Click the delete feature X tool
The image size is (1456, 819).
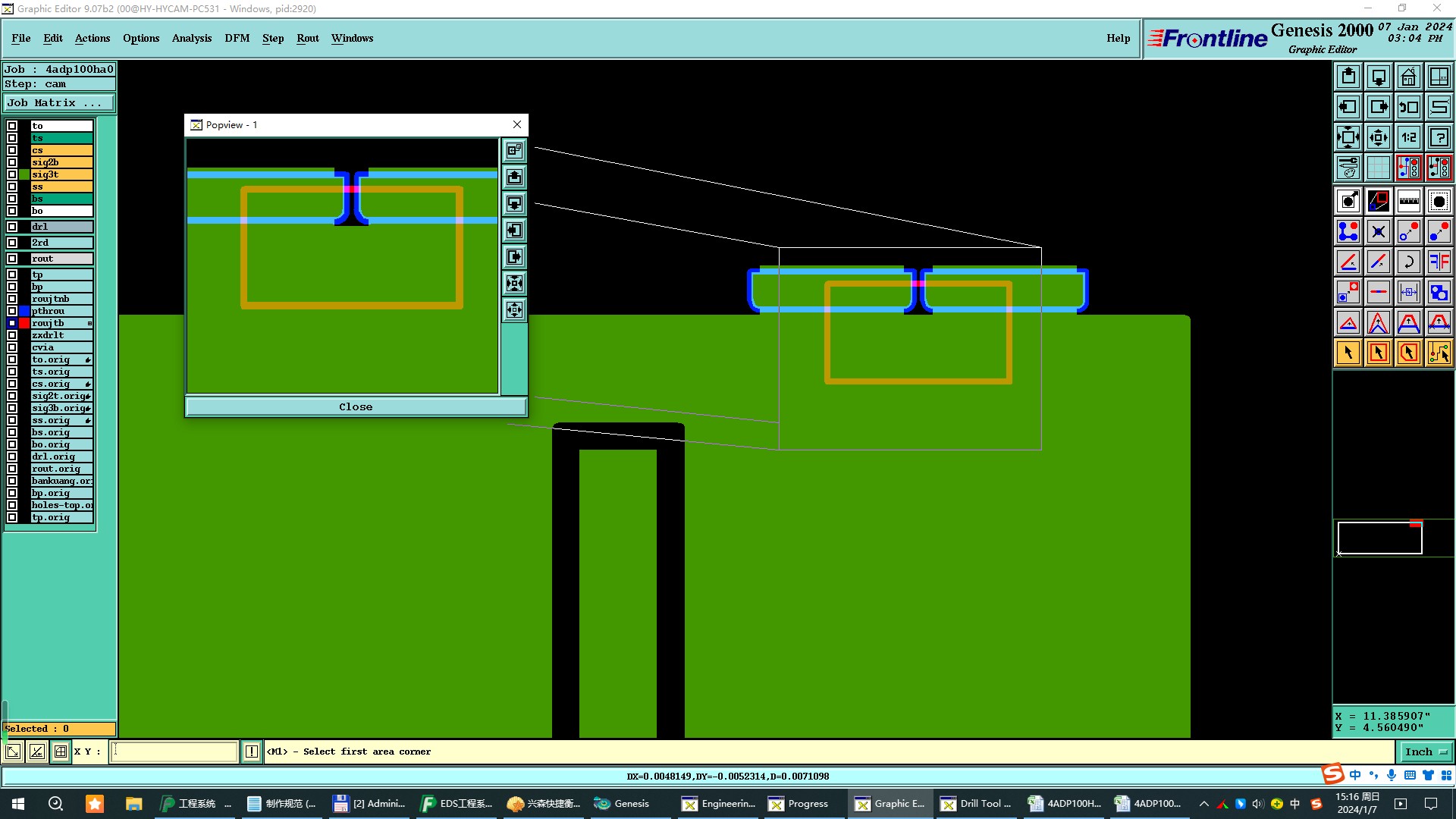tap(1378, 231)
